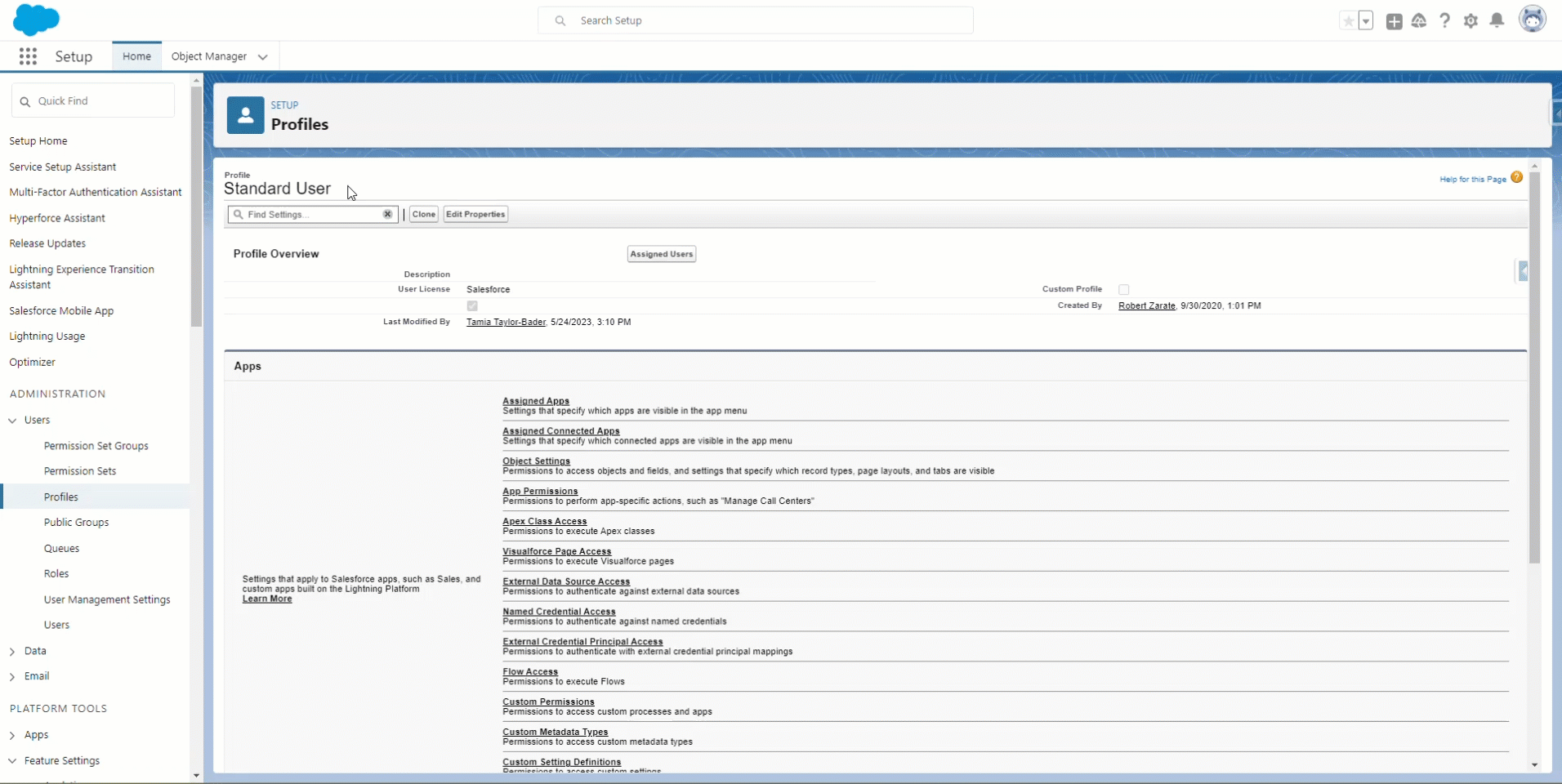The width and height of the screenshot is (1562, 784).
Task: Click Help for this Page link
Action: (x=1473, y=179)
